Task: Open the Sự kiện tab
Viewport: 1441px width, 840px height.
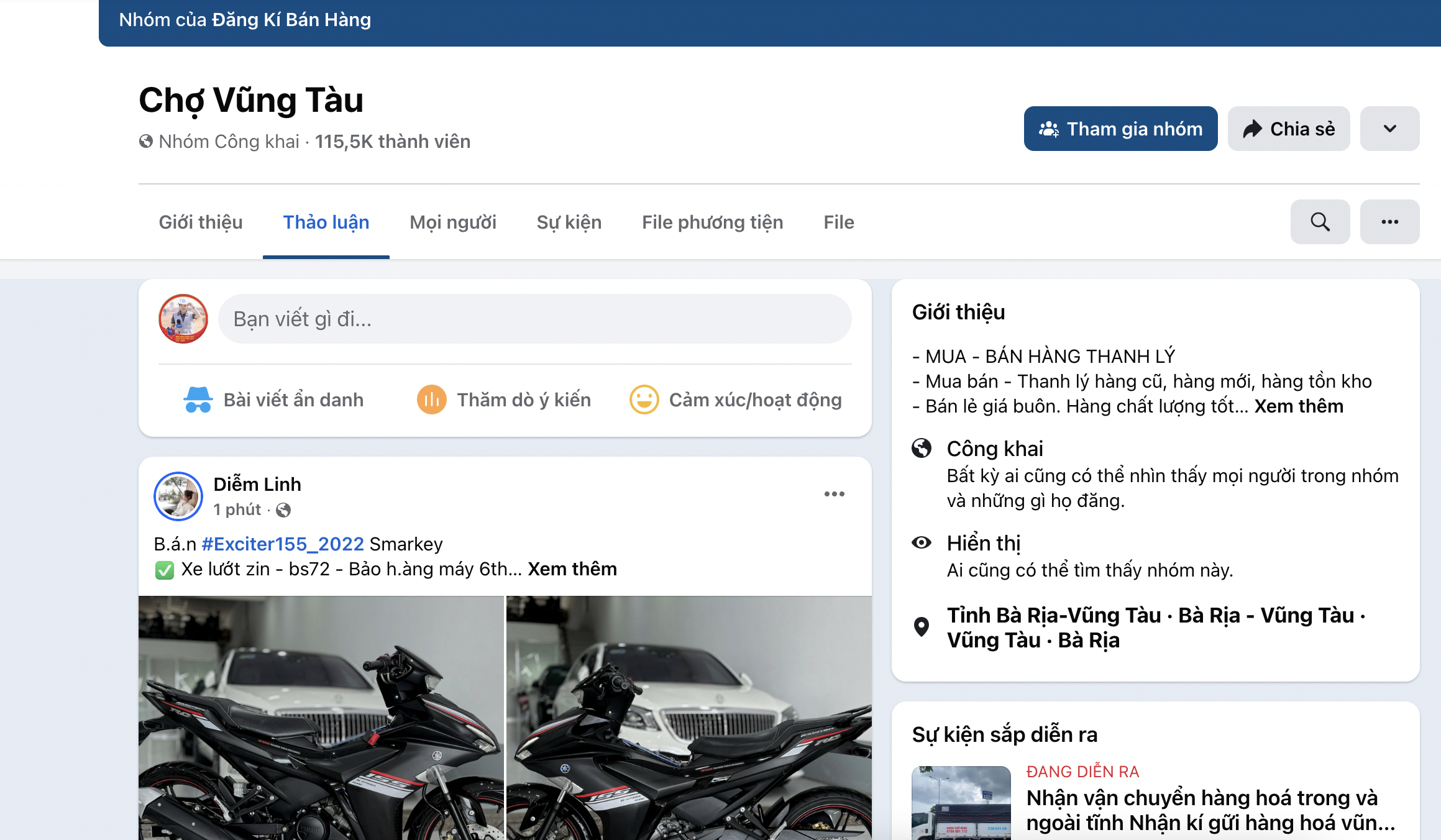Action: 569,222
